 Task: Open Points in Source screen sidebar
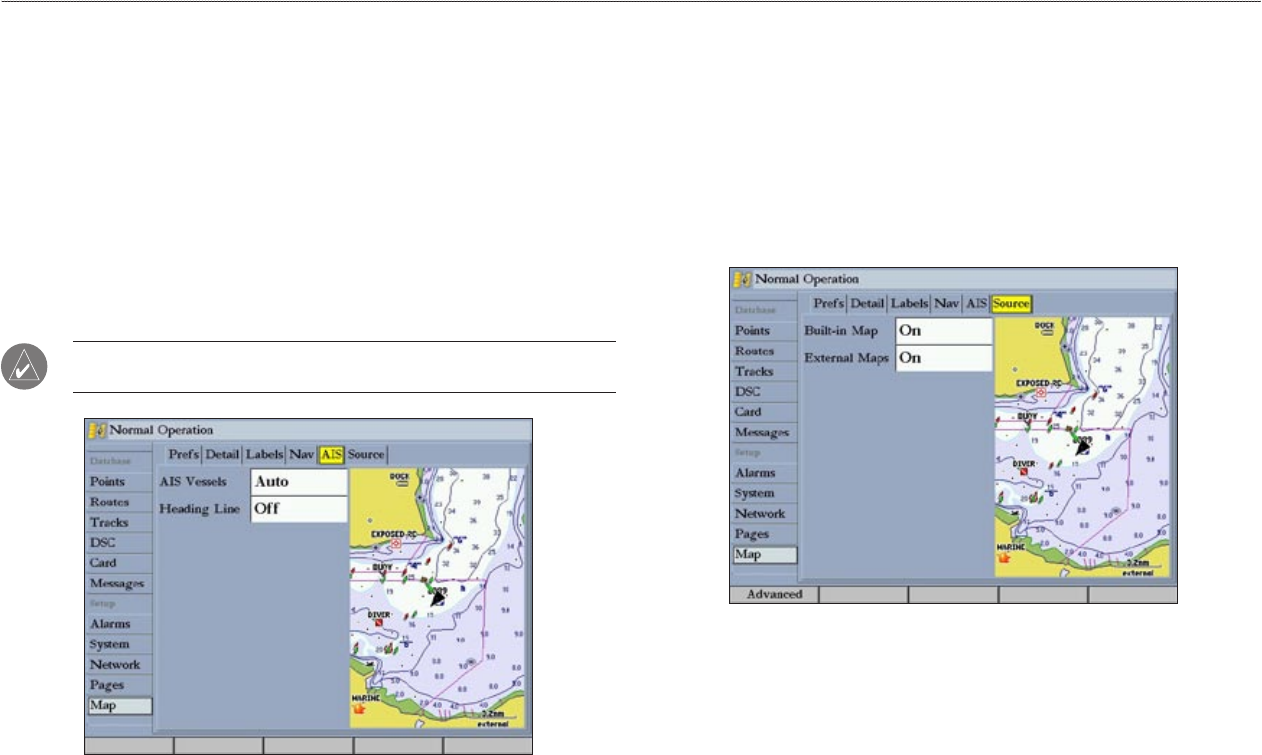(764, 330)
